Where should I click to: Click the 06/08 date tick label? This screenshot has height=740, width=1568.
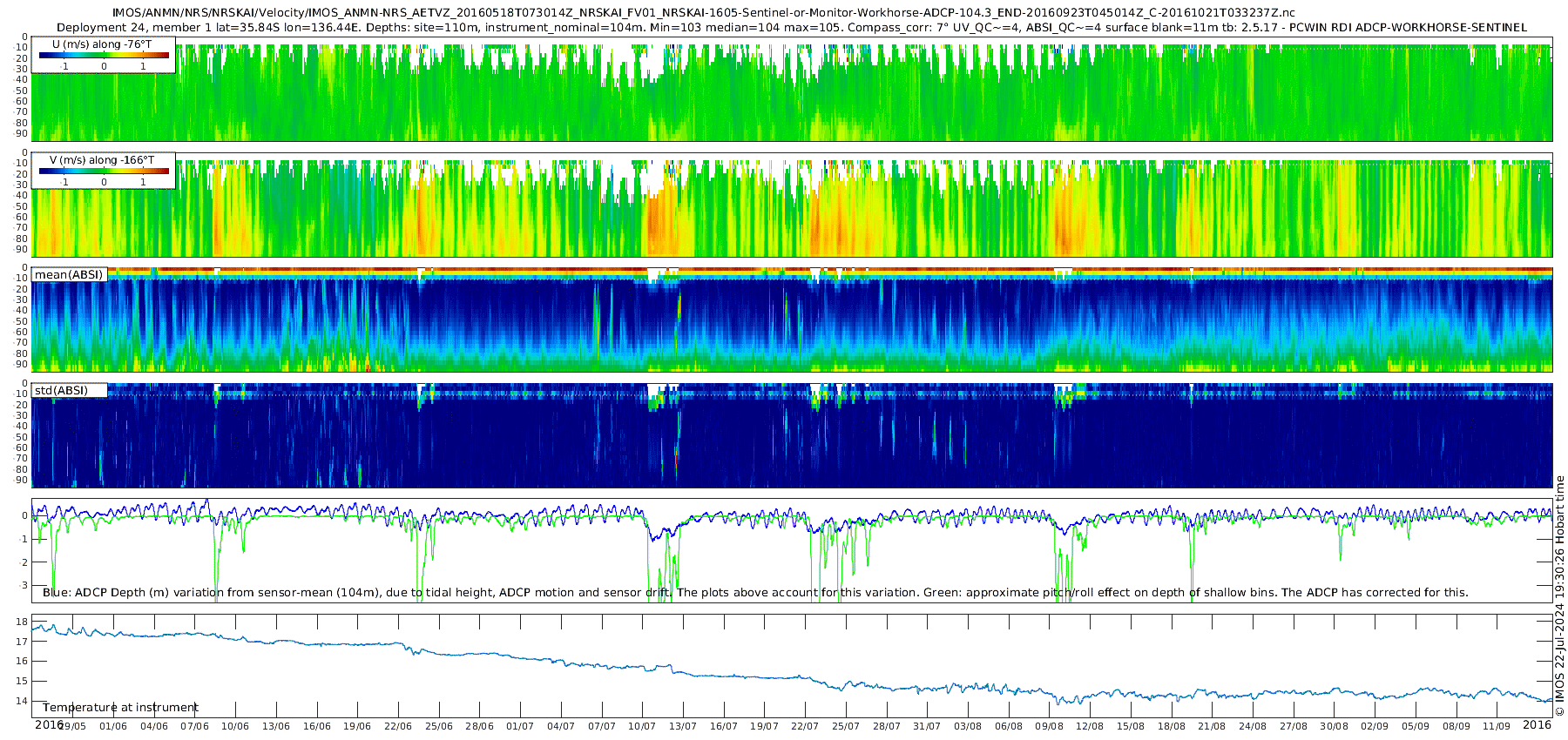click(x=1009, y=726)
